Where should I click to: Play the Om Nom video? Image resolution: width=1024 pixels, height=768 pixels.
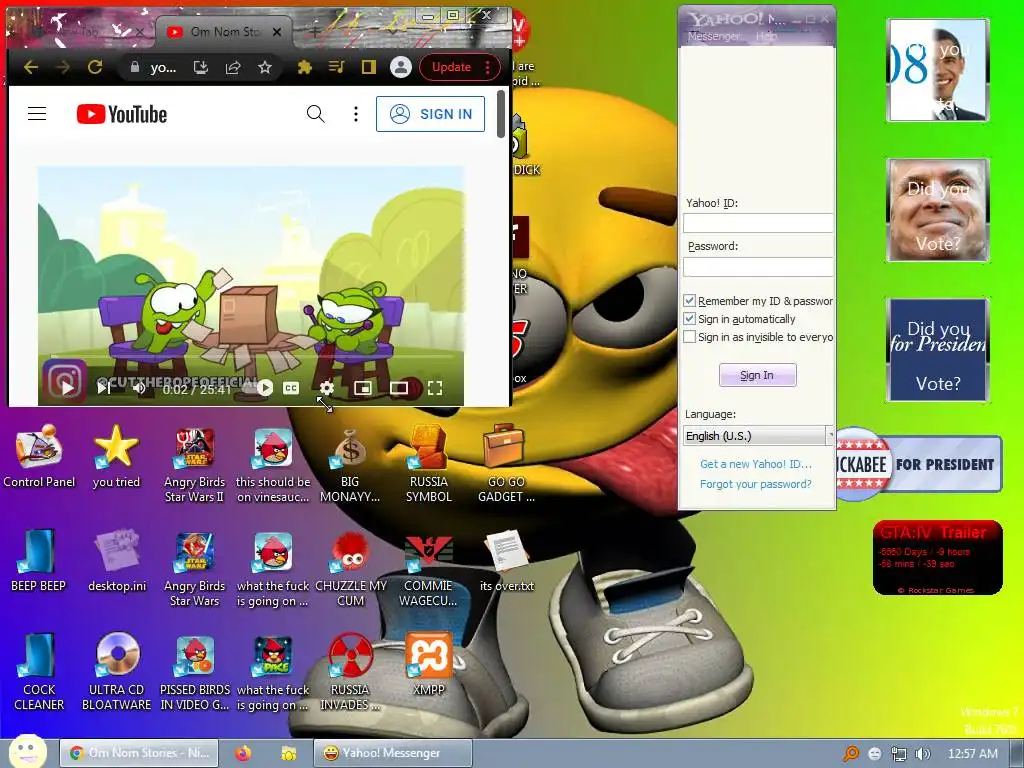[x=67, y=388]
